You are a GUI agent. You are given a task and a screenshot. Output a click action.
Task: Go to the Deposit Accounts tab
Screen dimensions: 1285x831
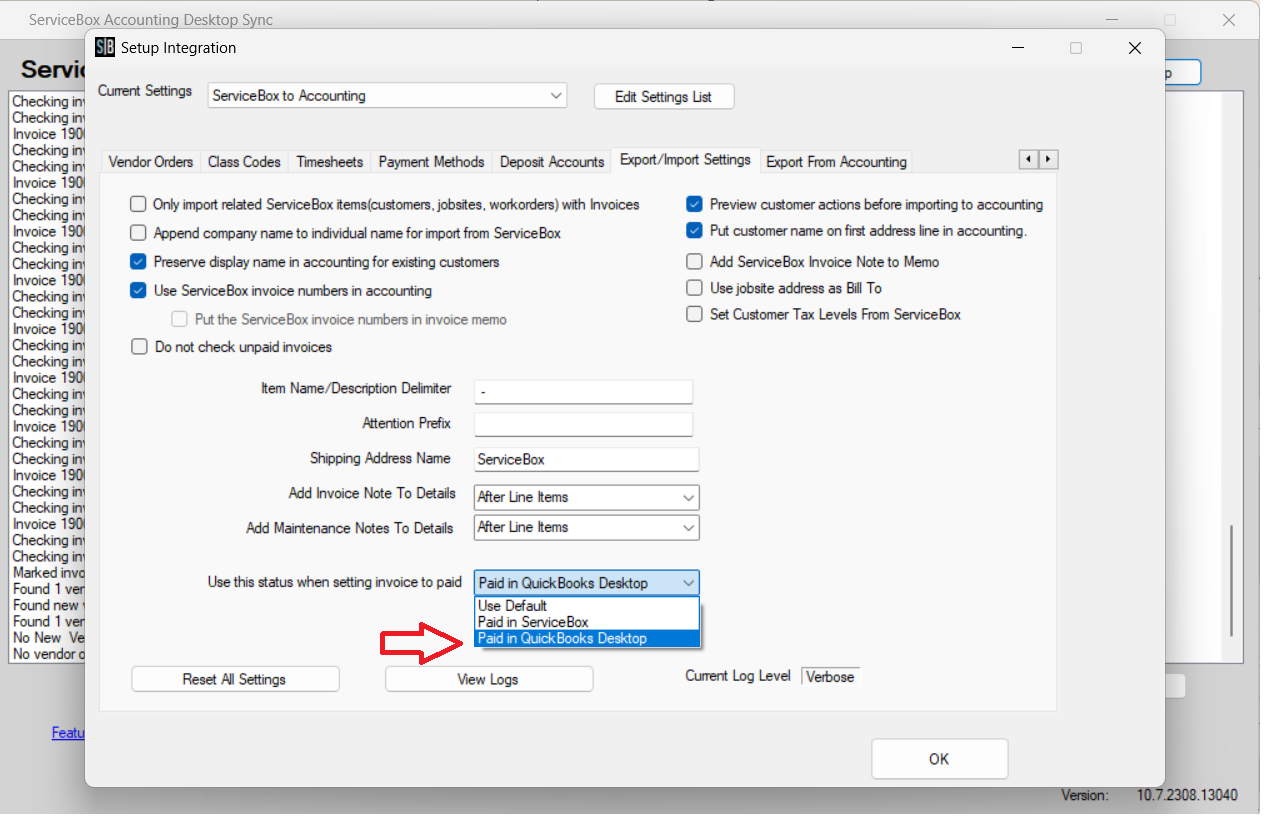(x=552, y=162)
